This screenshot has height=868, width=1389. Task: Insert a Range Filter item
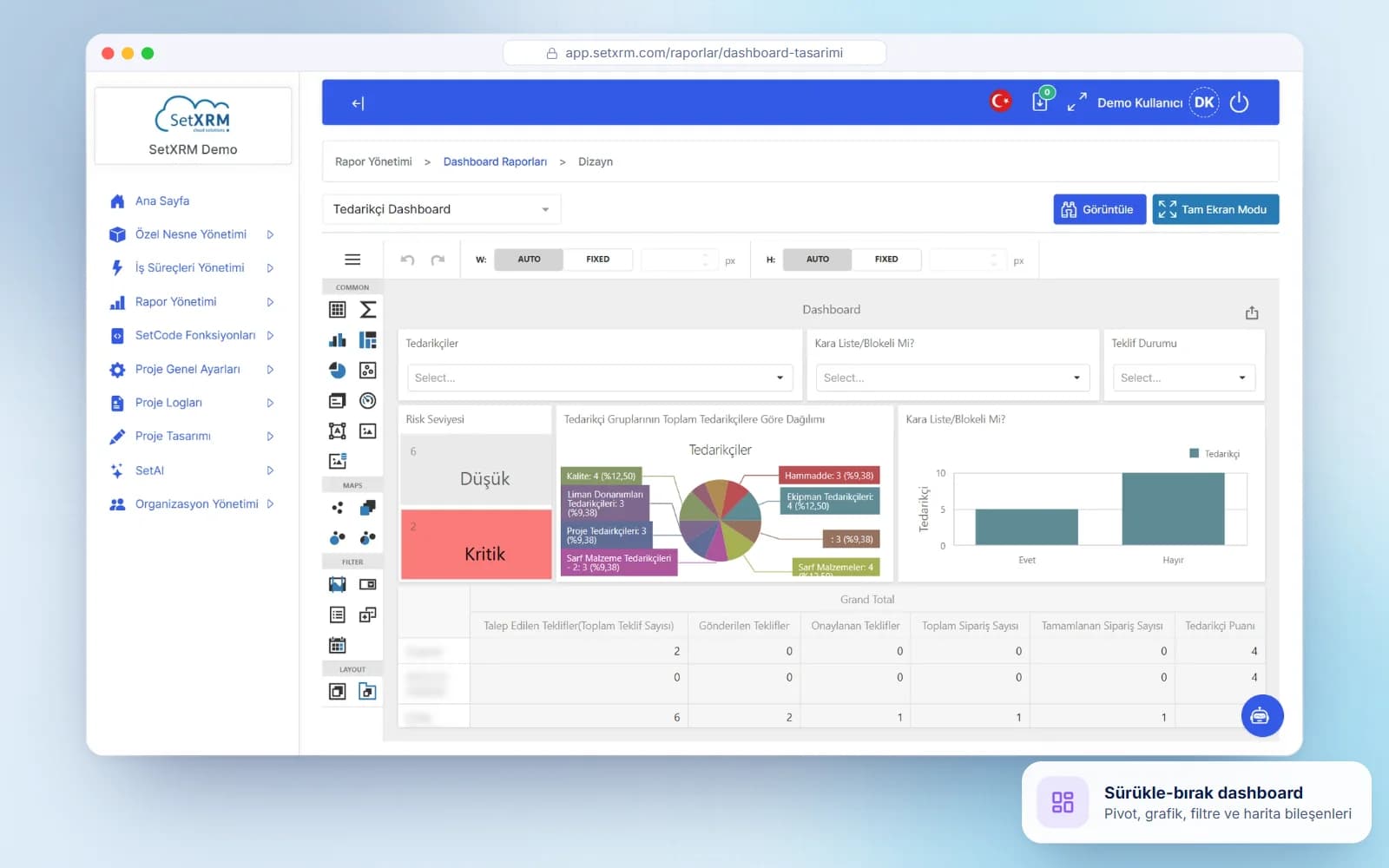click(338, 584)
